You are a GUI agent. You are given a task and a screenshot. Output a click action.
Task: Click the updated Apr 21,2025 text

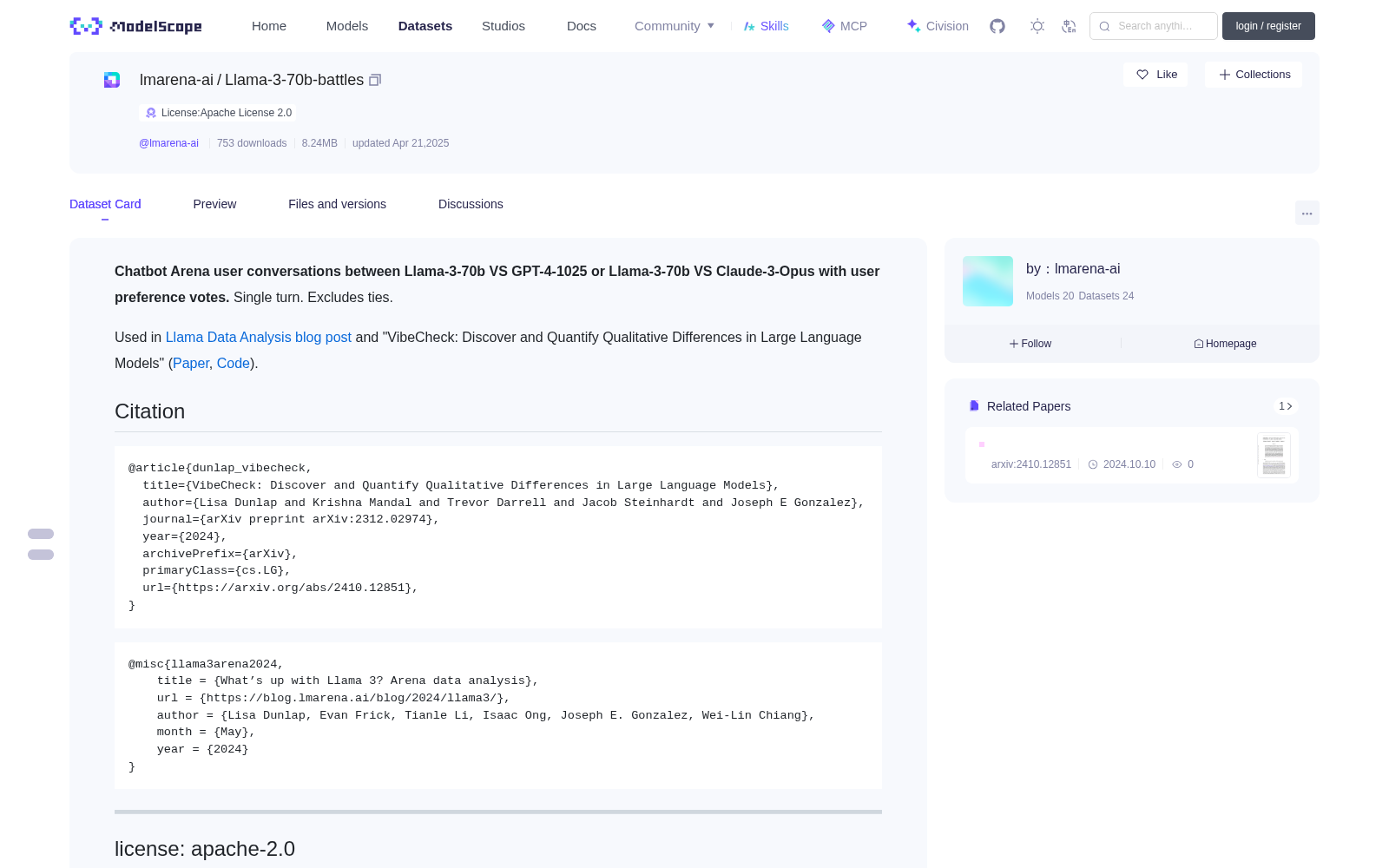(x=400, y=143)
